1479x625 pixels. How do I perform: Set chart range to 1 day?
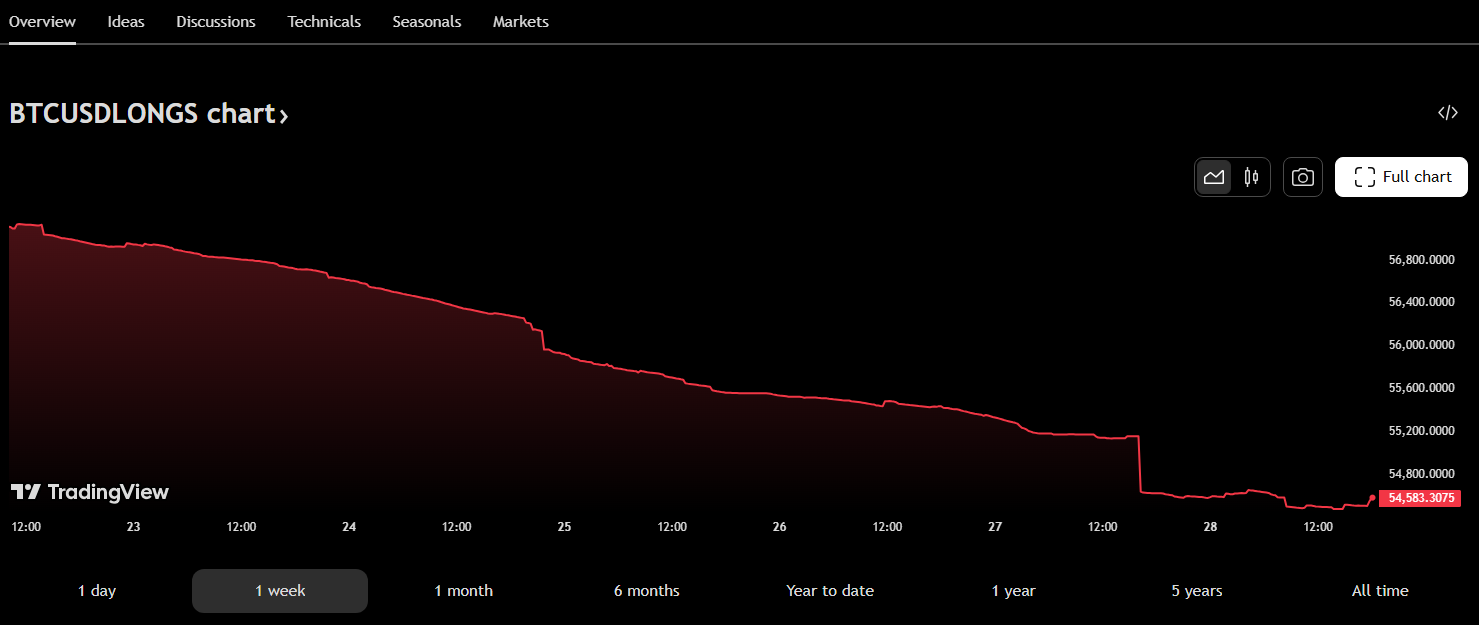pos(97,591)
